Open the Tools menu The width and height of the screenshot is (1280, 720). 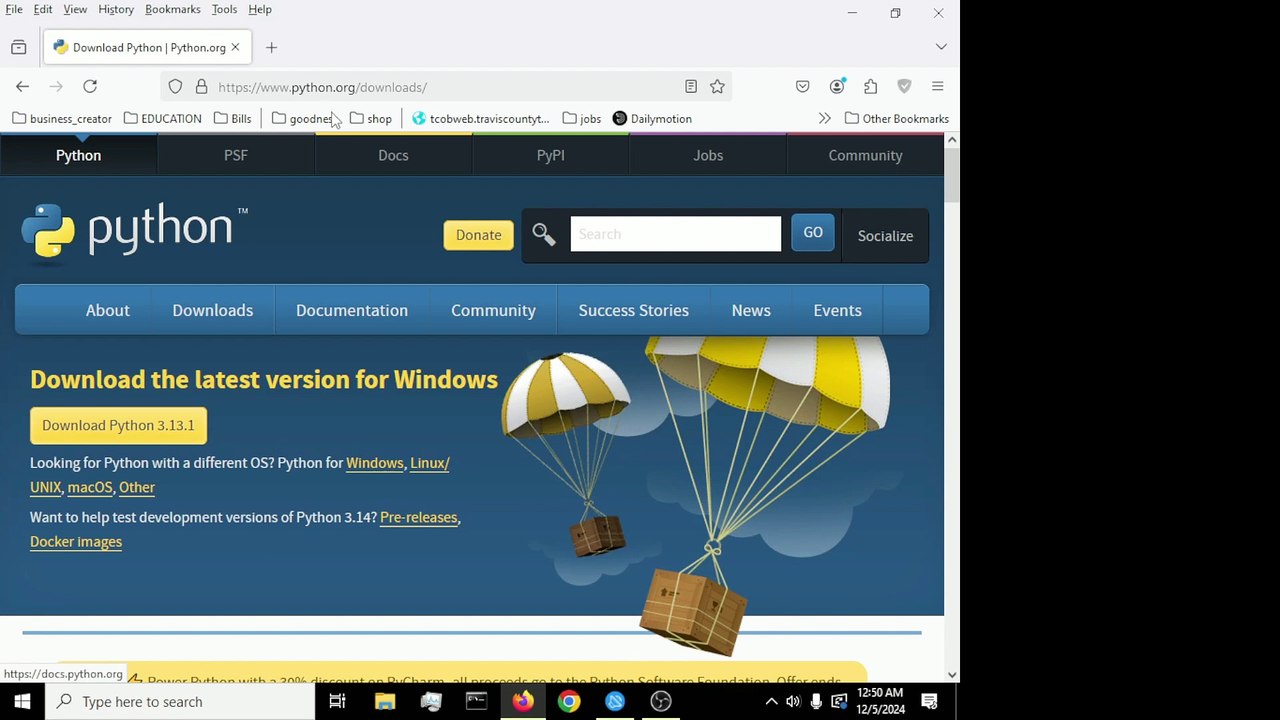(x=224, y=9)
